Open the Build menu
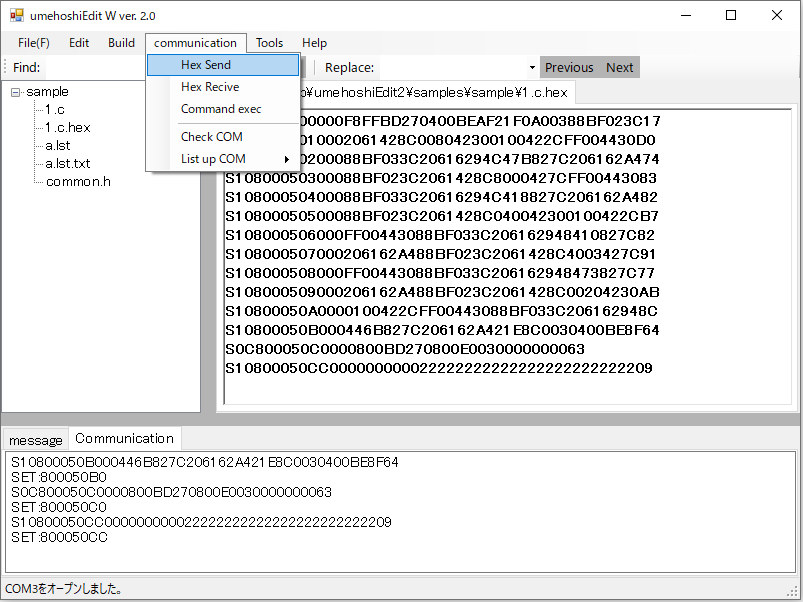Screen dimensions: 803x602 (x=121, y=43)
